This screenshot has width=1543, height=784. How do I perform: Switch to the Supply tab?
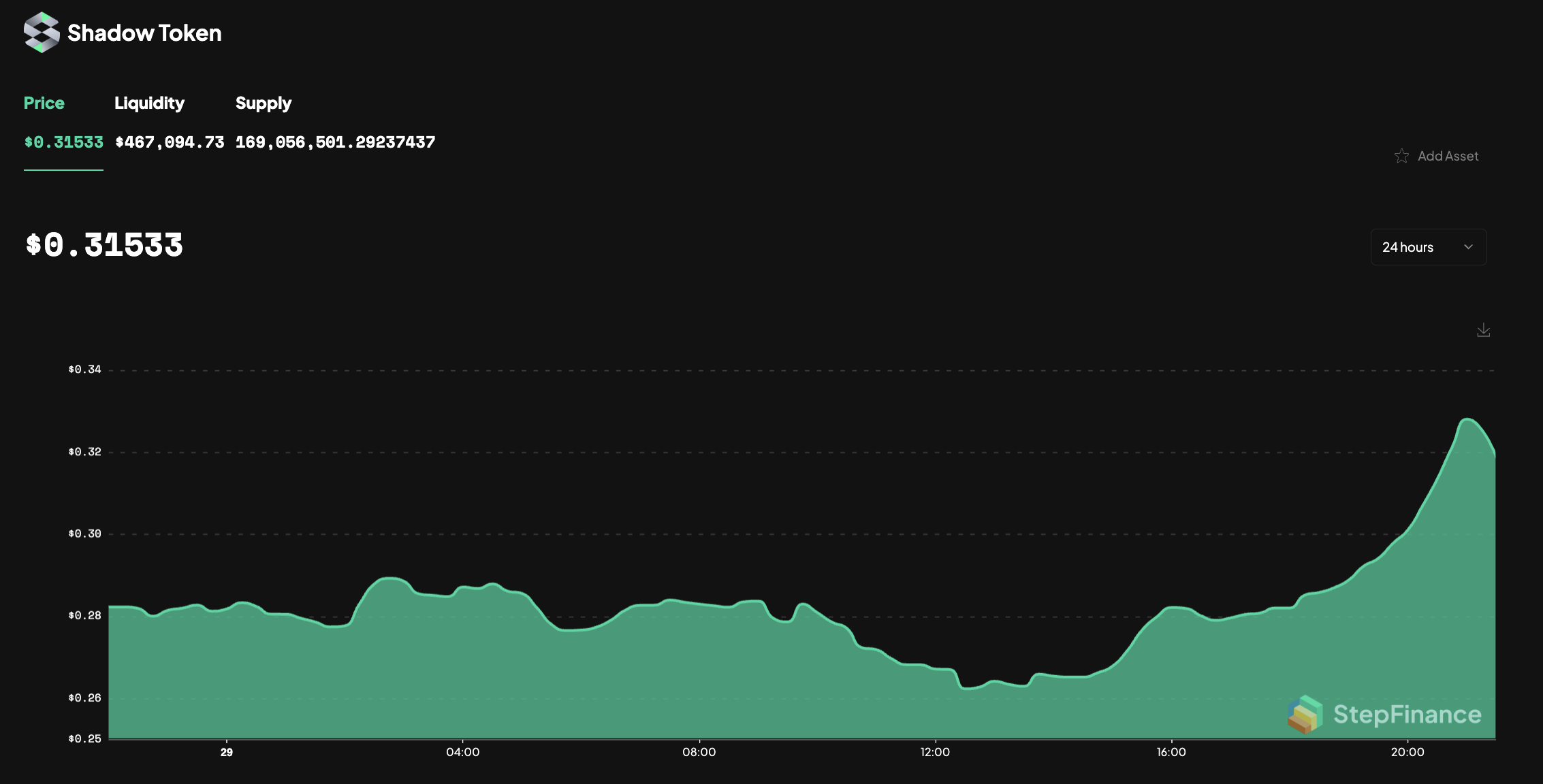[264, 103]
